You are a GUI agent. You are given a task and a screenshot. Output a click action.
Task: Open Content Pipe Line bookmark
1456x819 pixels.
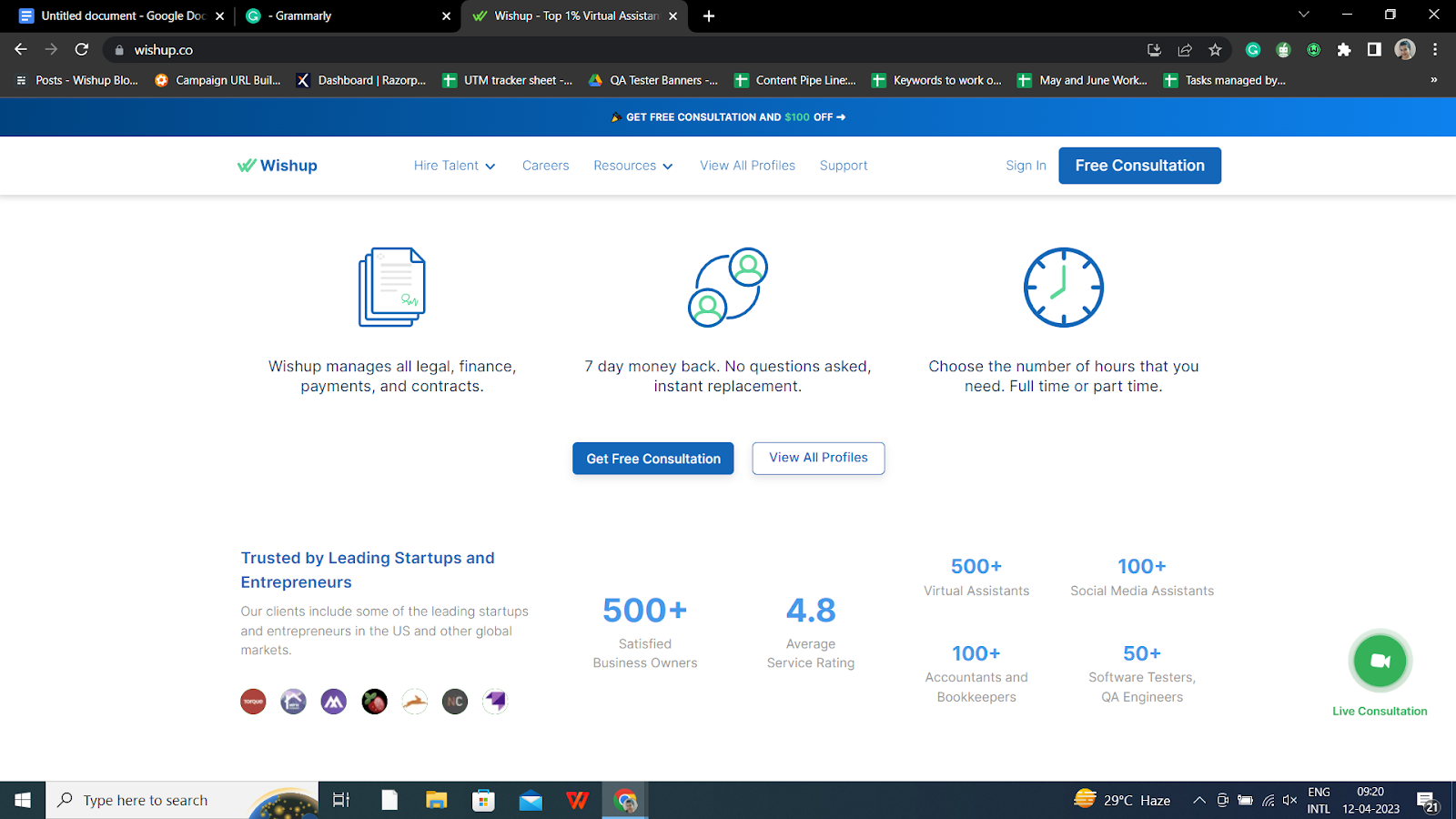point(795,80)
